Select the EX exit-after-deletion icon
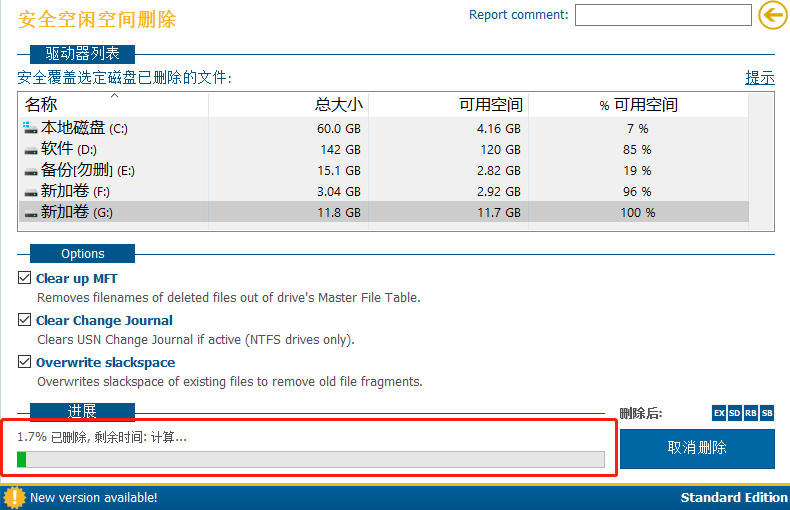The image size is (790, 510). coord(719,413)
